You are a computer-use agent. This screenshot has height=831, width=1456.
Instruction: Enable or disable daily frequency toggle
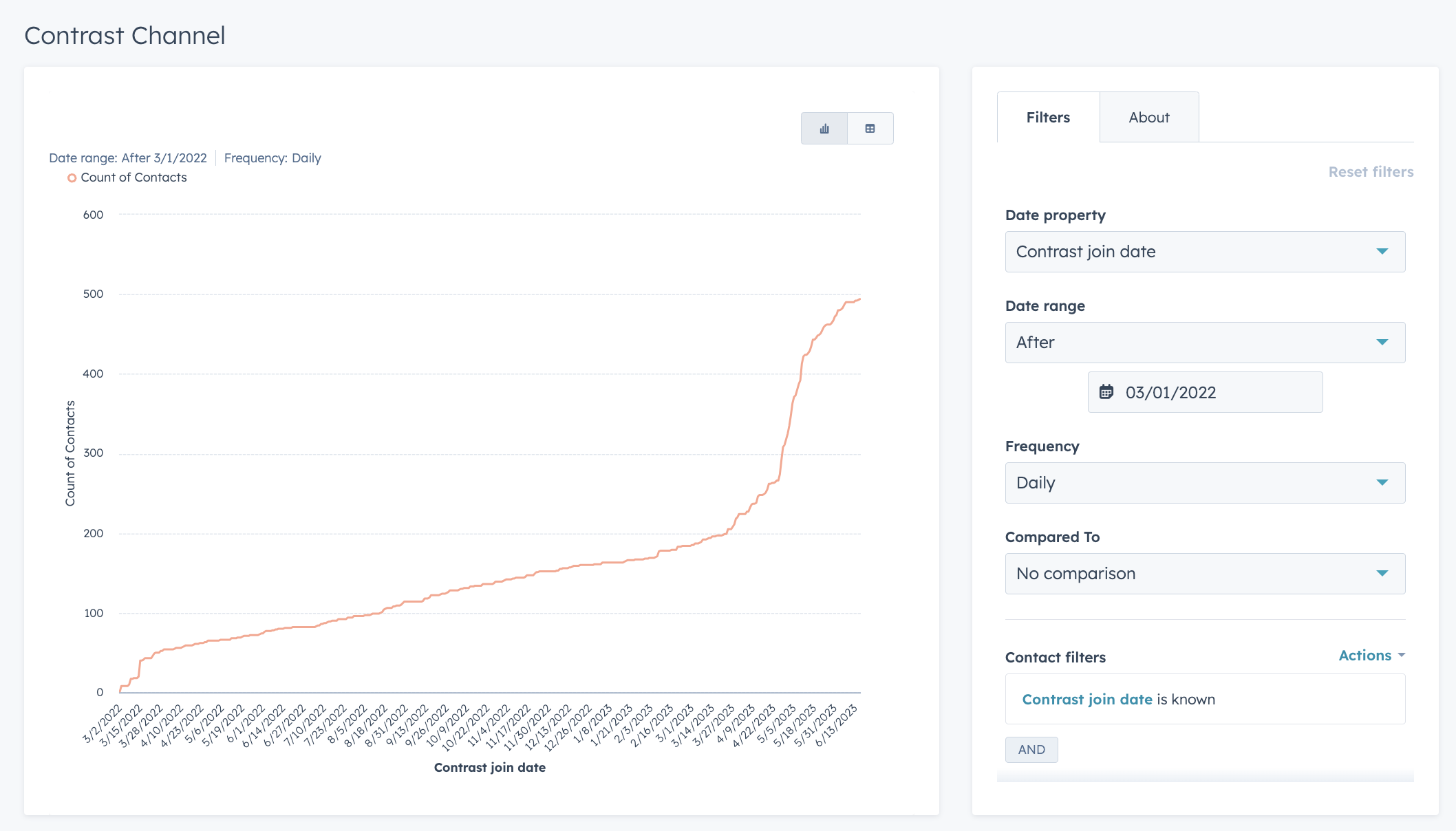click(x=1204, y=483)
